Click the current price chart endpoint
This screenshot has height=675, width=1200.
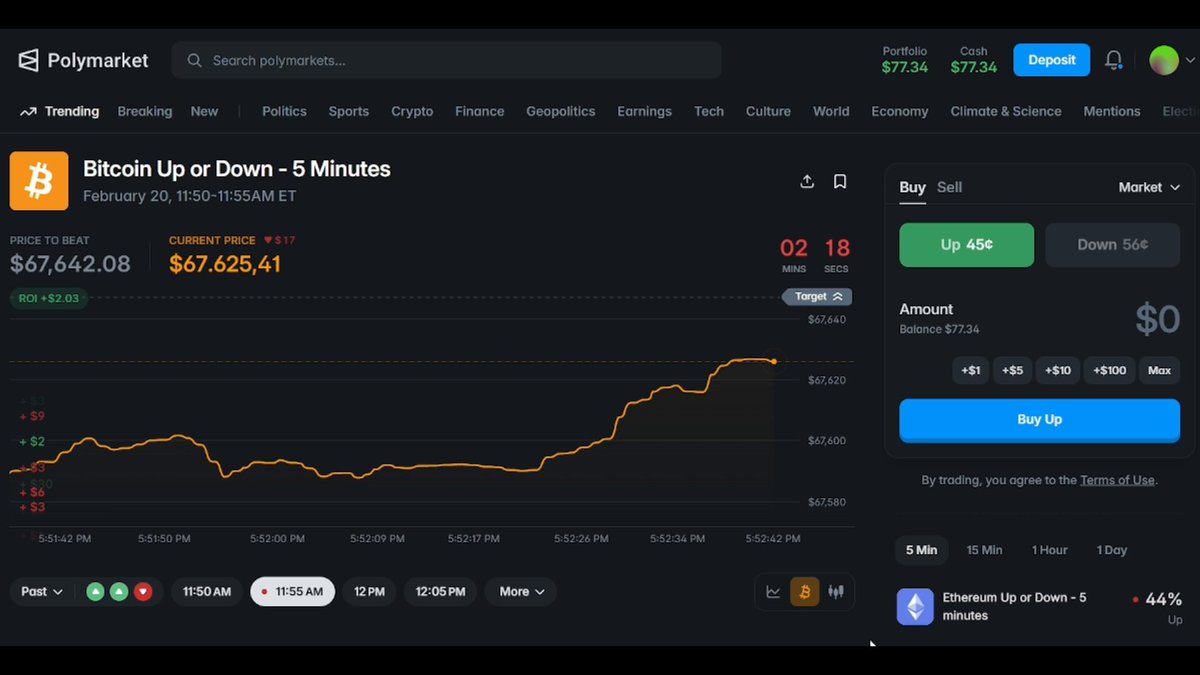coord(774,361)
